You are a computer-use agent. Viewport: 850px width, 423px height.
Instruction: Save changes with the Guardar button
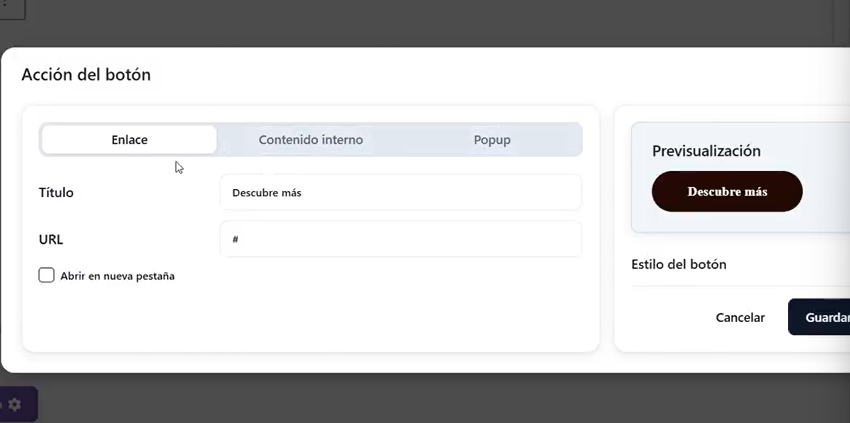click(824, 317)
